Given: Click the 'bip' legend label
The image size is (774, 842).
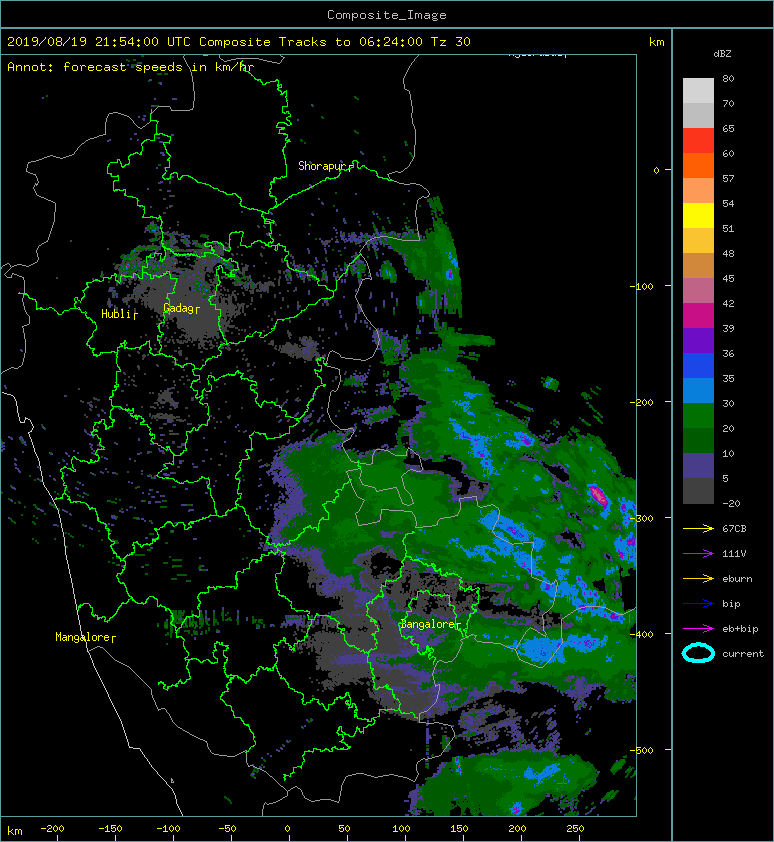Looking at the screenshot, I should [732, 604].
